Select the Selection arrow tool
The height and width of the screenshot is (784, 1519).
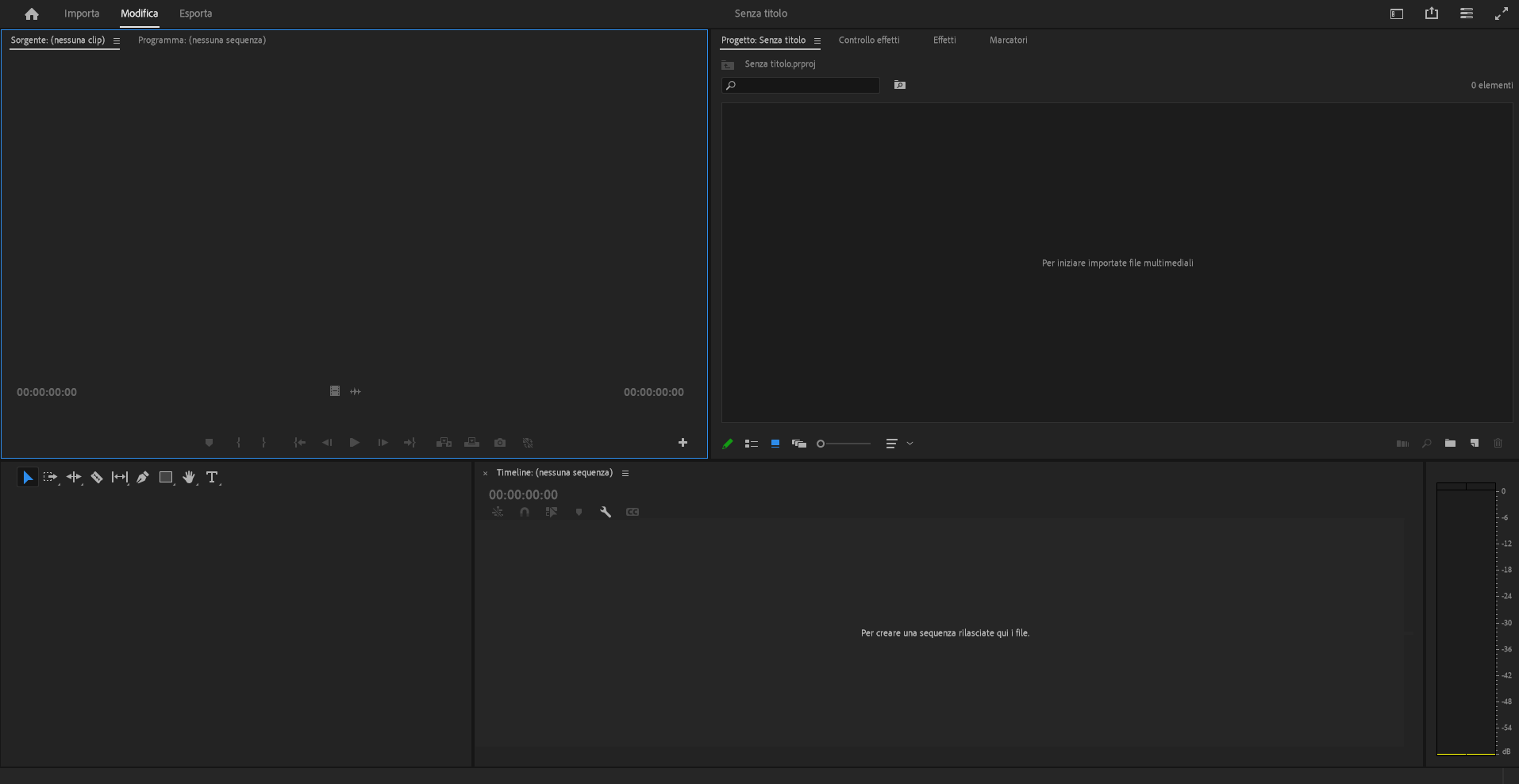coord(28,478)
